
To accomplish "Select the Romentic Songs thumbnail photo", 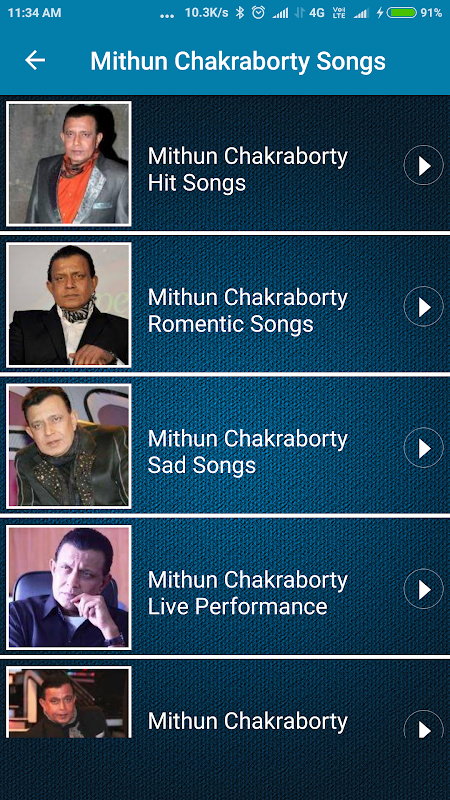I will point(69,305).
